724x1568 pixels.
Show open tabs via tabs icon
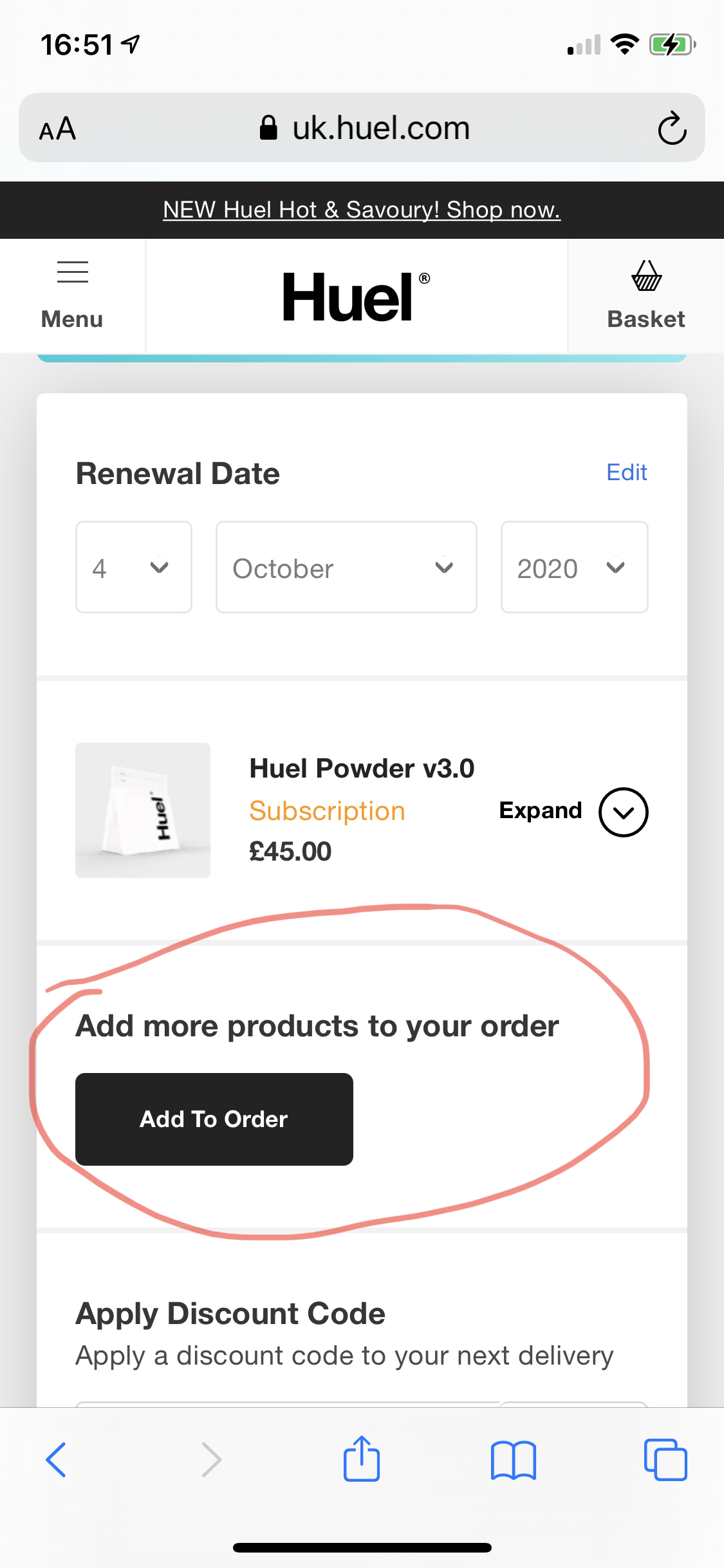pyautogui.click(x=665, y=1460)
